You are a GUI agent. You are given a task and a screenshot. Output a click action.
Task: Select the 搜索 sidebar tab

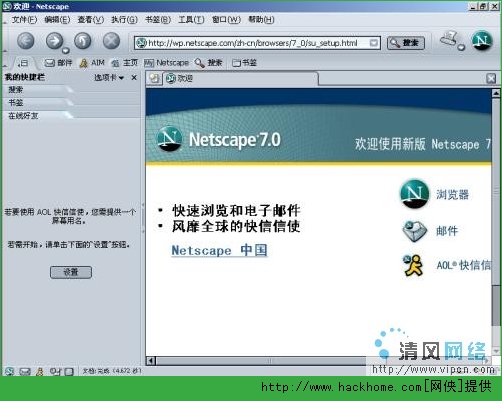pos(37,90)
